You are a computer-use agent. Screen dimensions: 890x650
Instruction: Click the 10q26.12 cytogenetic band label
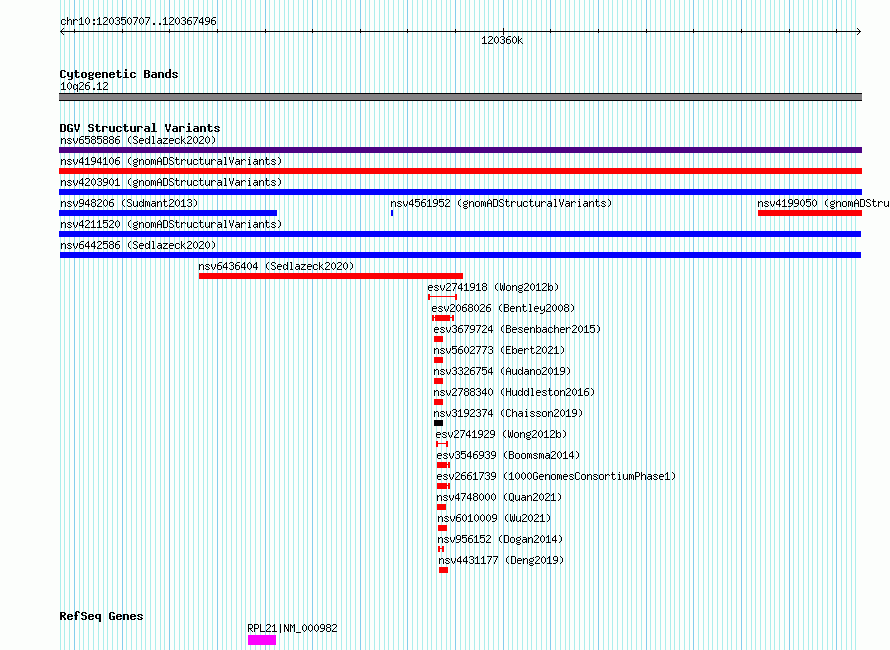84,86
